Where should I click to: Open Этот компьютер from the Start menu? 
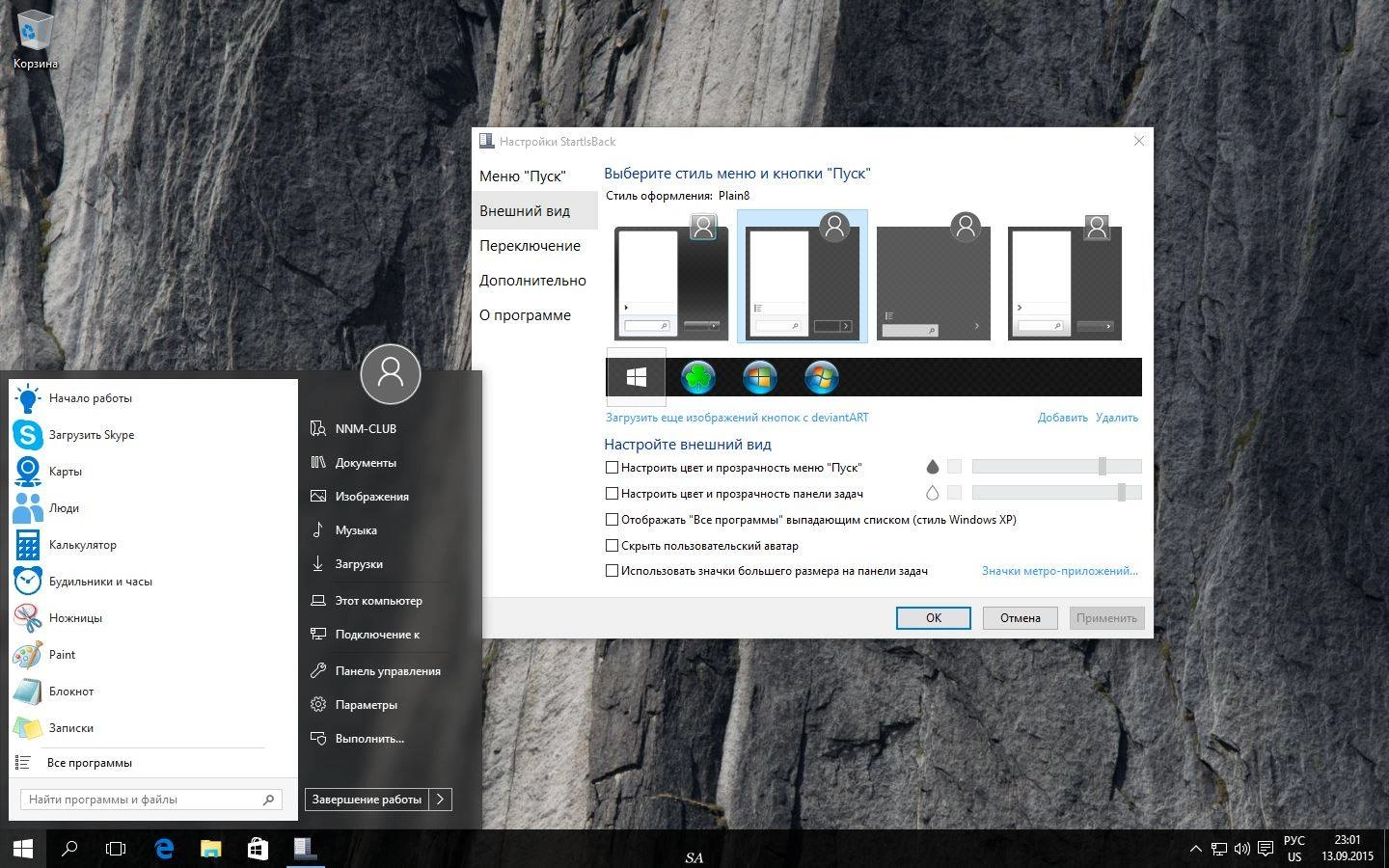[x=378, y=600]
